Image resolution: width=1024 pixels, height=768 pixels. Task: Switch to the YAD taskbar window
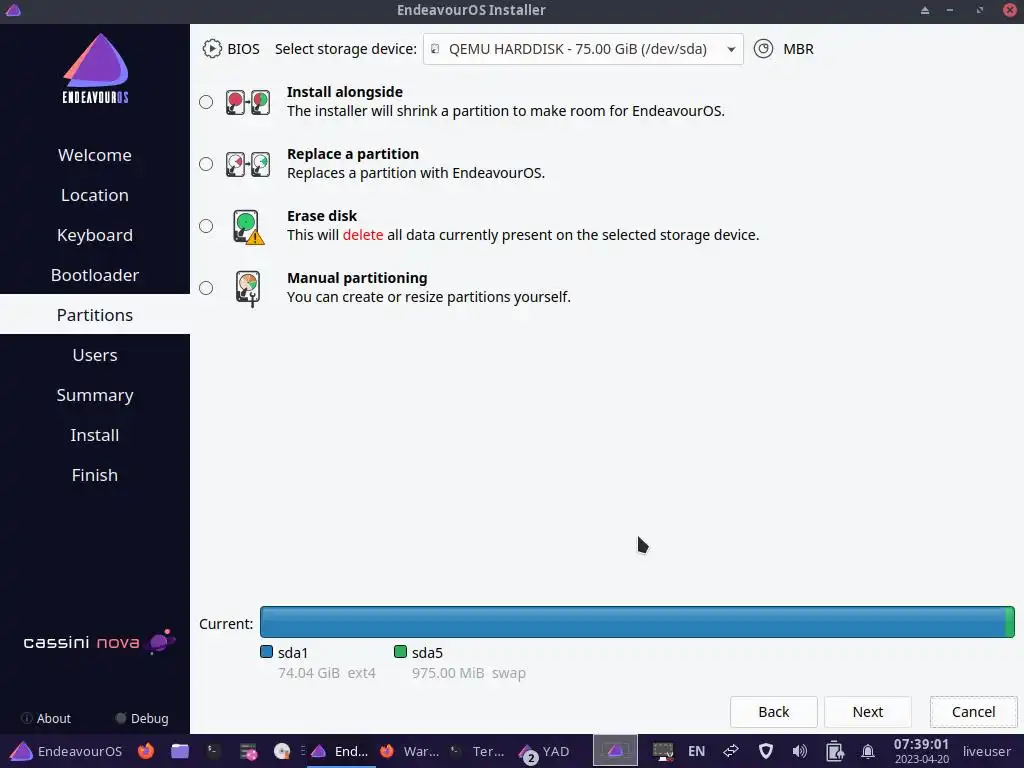[545, 752]
